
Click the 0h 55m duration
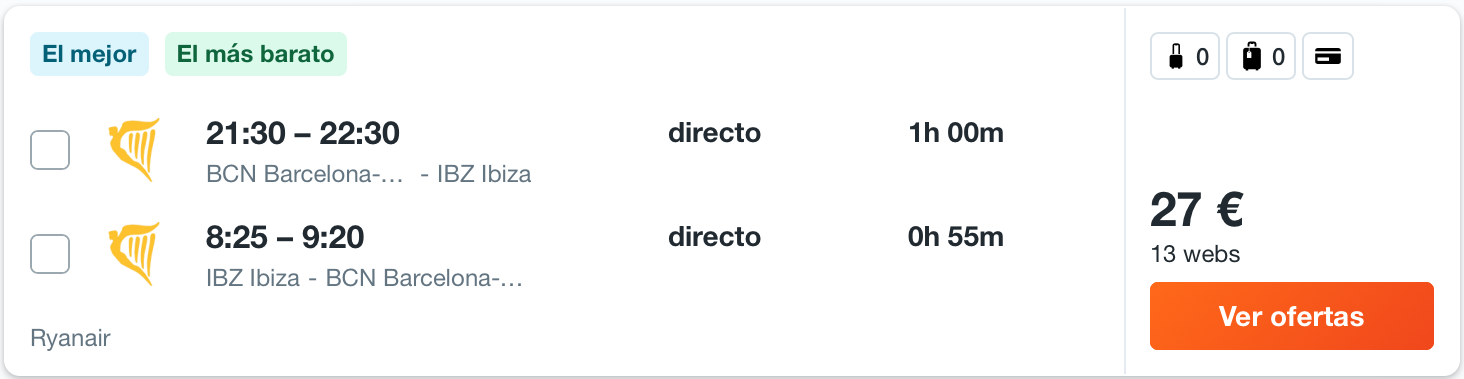point(956,237)
